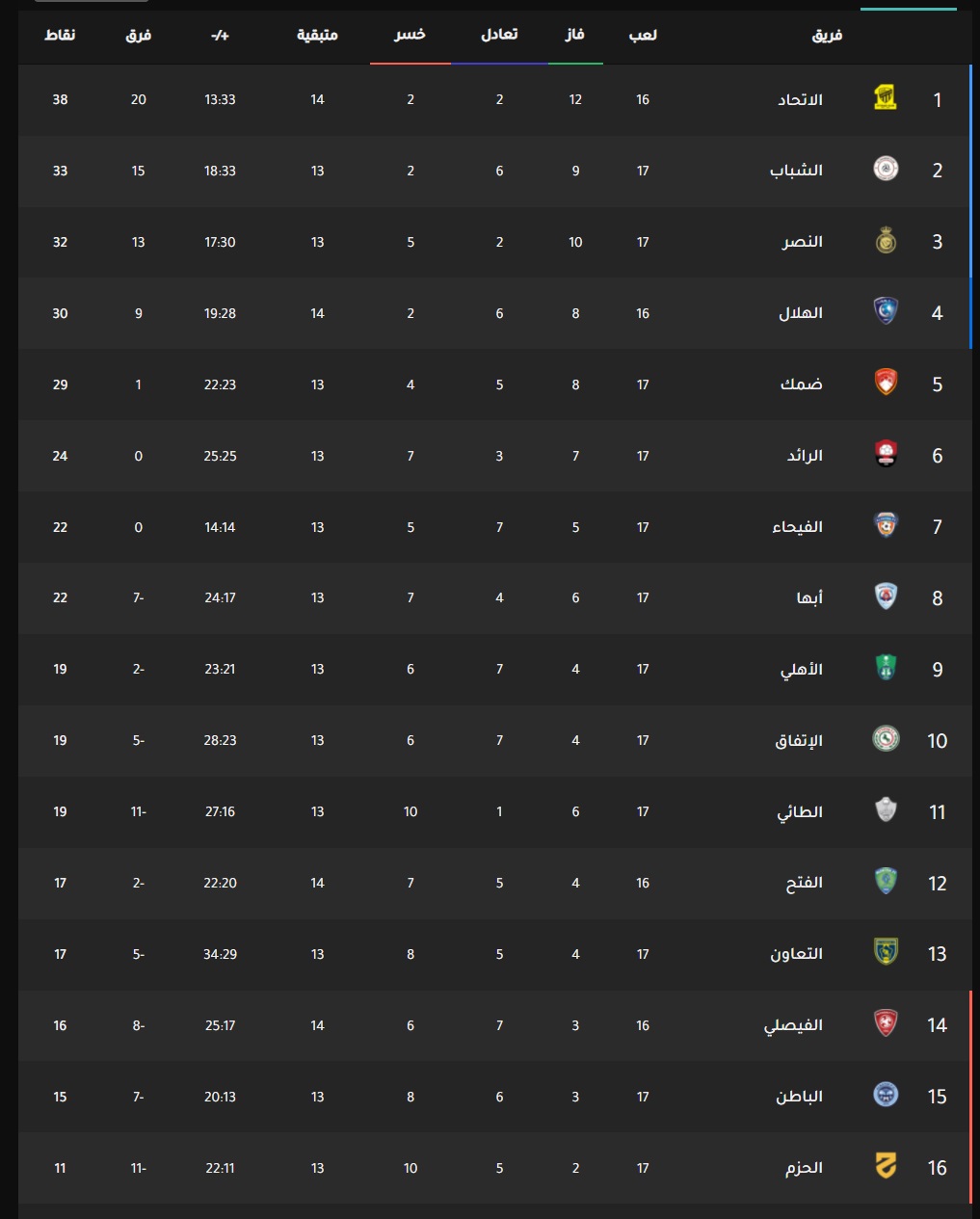Open الاتحاد team name link
The height and width of the screenshot is (1219, 980).
point(801,100)
